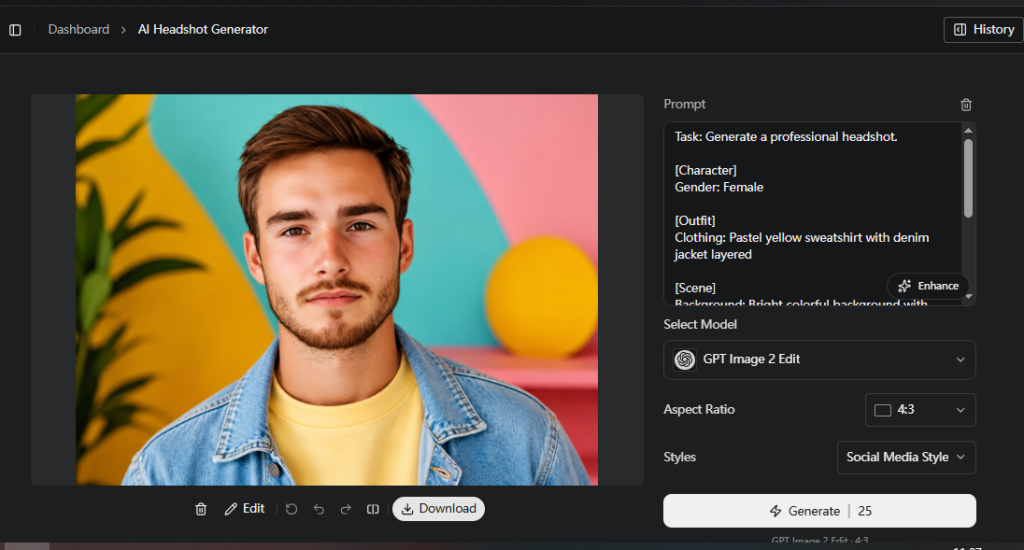Screen dimensions: 1024x550
Task: Download the generated headshot
Action: pos(438,509)
